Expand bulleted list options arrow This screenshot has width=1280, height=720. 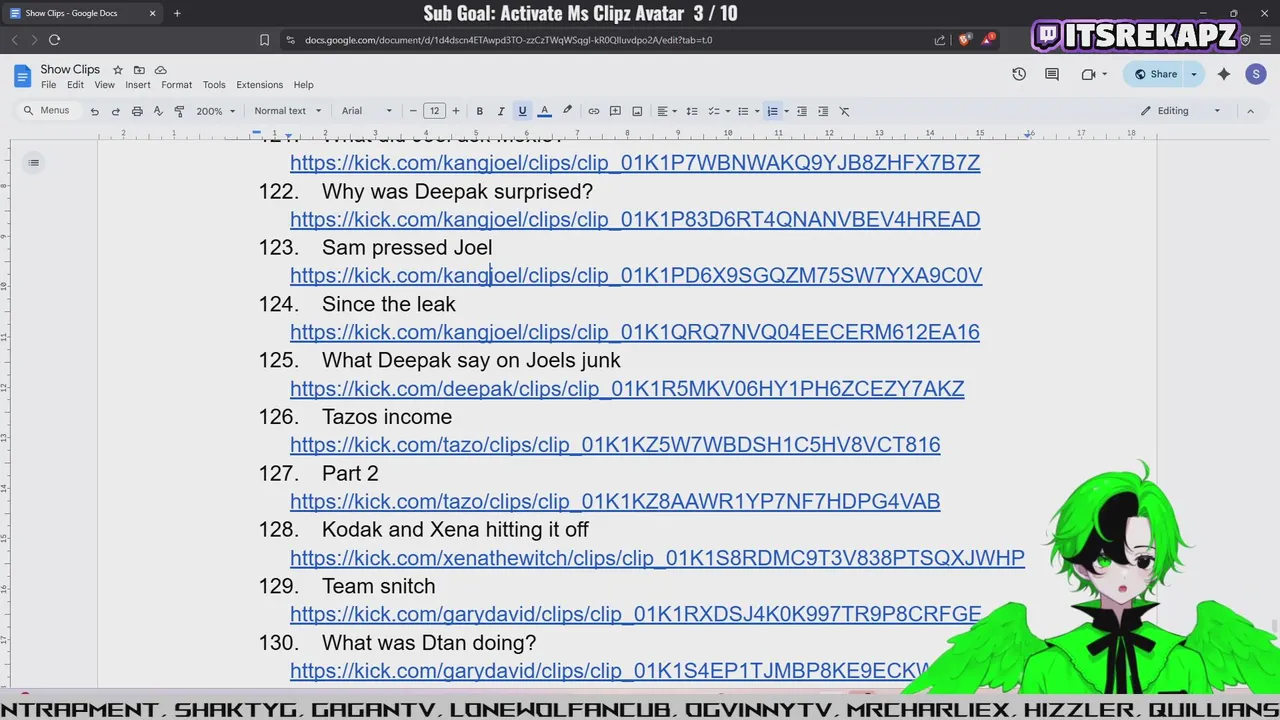click(757, 111)
